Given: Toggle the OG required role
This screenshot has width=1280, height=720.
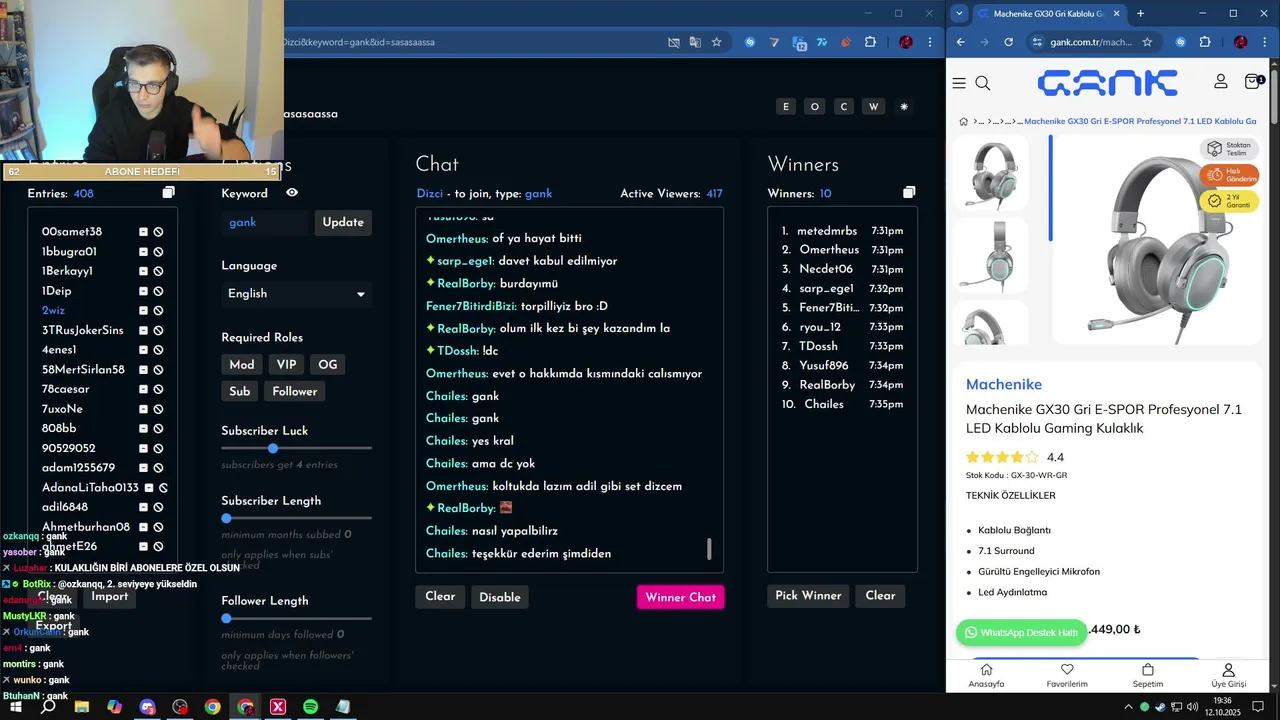Looking at the screenshot, I should pos(328,365).
